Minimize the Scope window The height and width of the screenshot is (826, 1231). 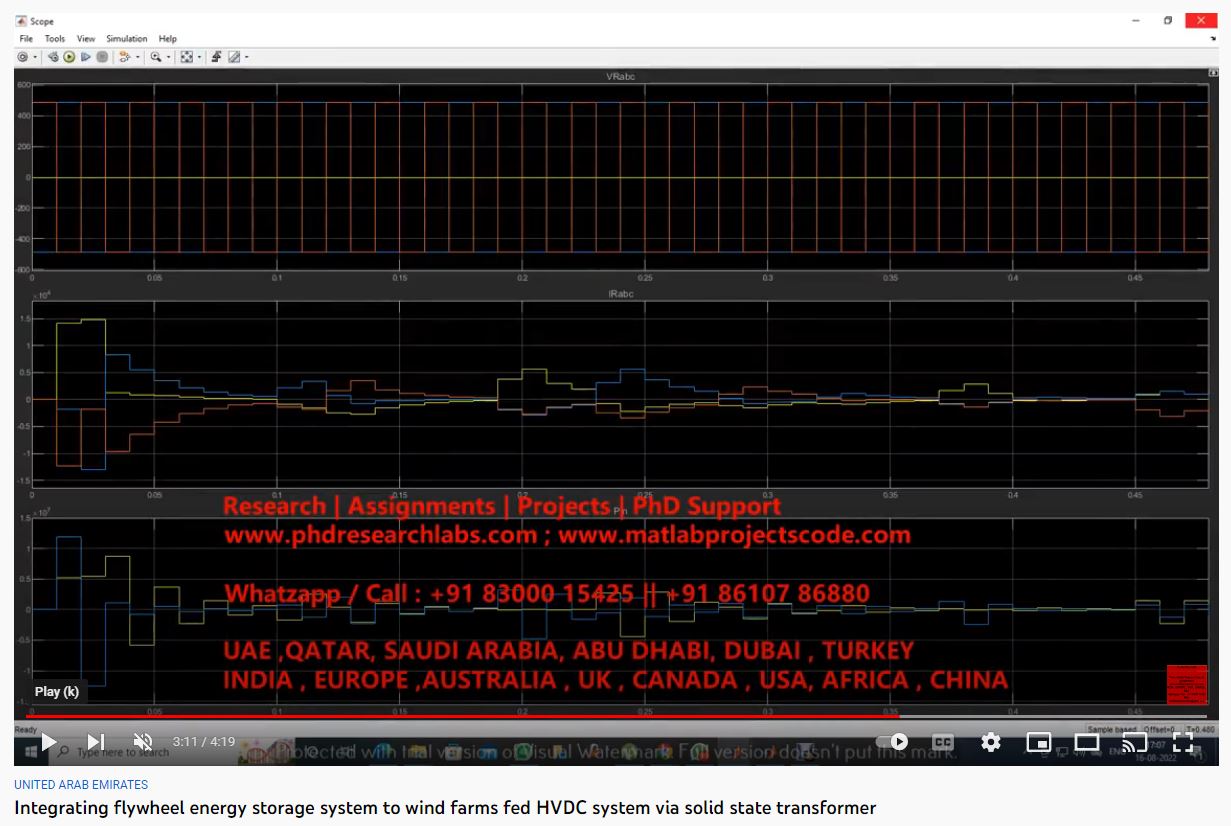coord(1137,20)
